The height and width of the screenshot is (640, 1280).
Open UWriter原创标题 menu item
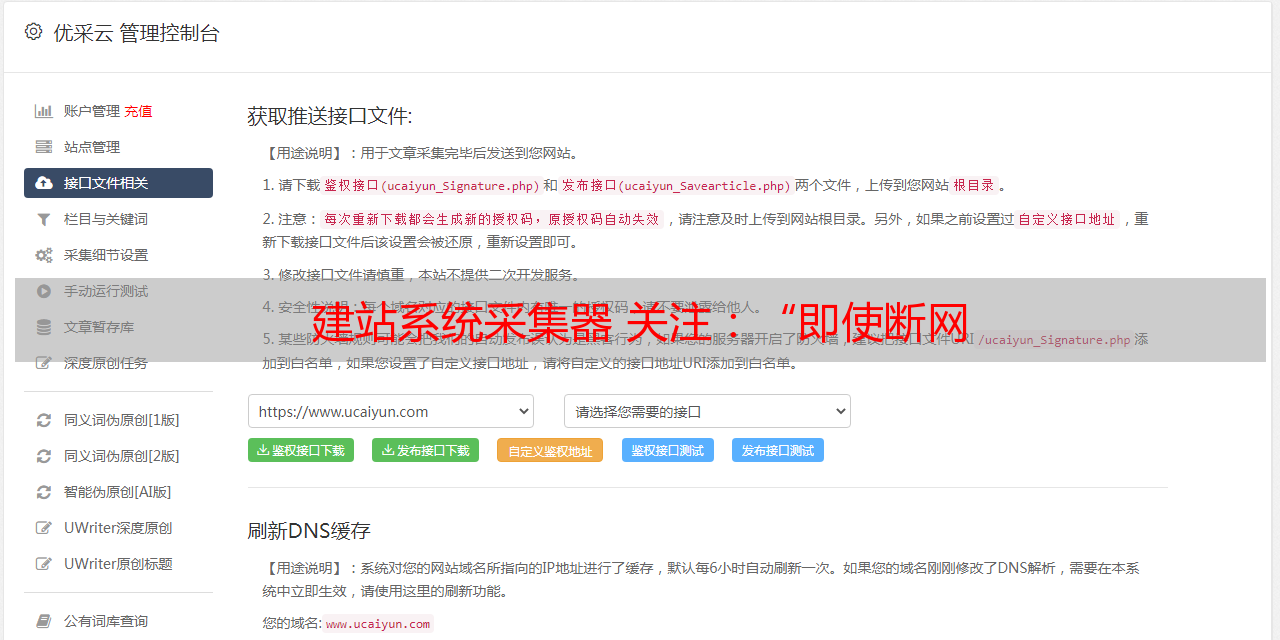point(118,564)
